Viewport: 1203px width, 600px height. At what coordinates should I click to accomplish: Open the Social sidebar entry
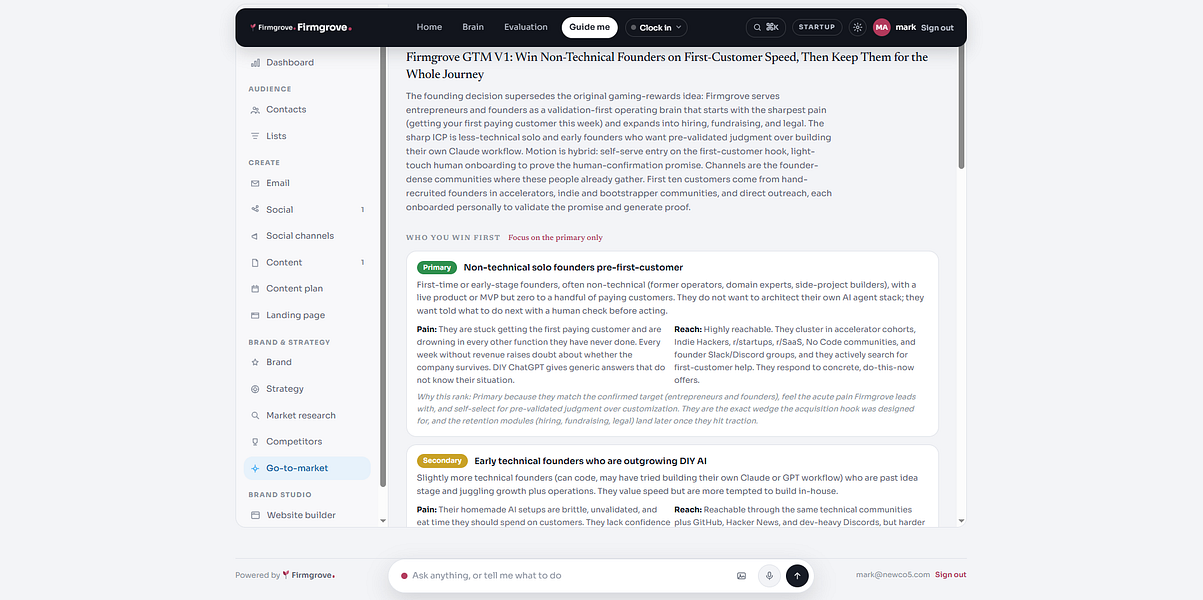pyautogui.click(x=307, y=210)
